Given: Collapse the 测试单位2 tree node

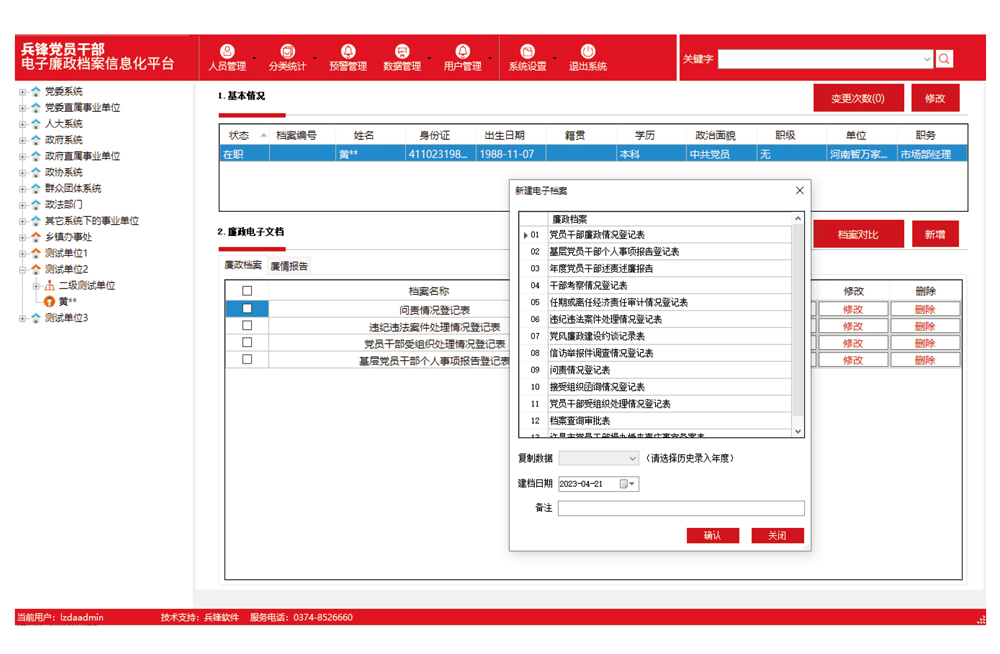Looking at the screenshot, I should point(23,270).
